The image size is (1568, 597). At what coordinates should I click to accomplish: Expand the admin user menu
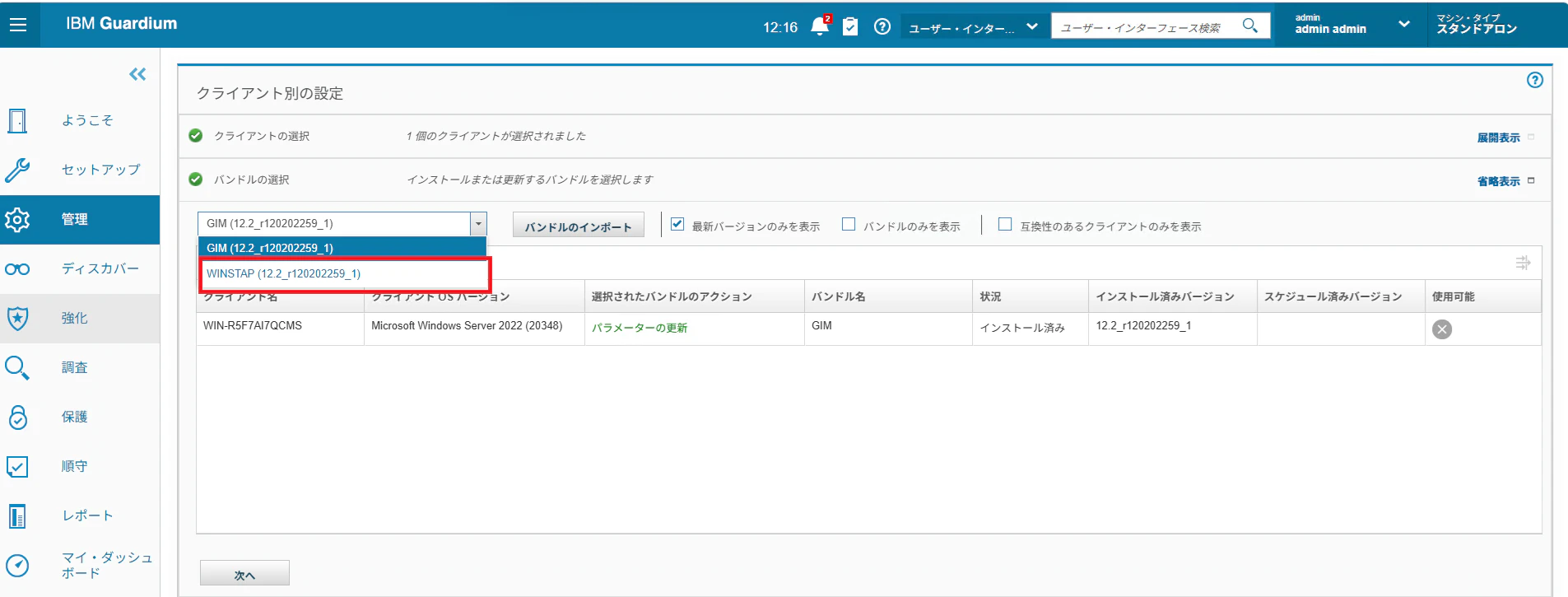[x=1404, y=24]
